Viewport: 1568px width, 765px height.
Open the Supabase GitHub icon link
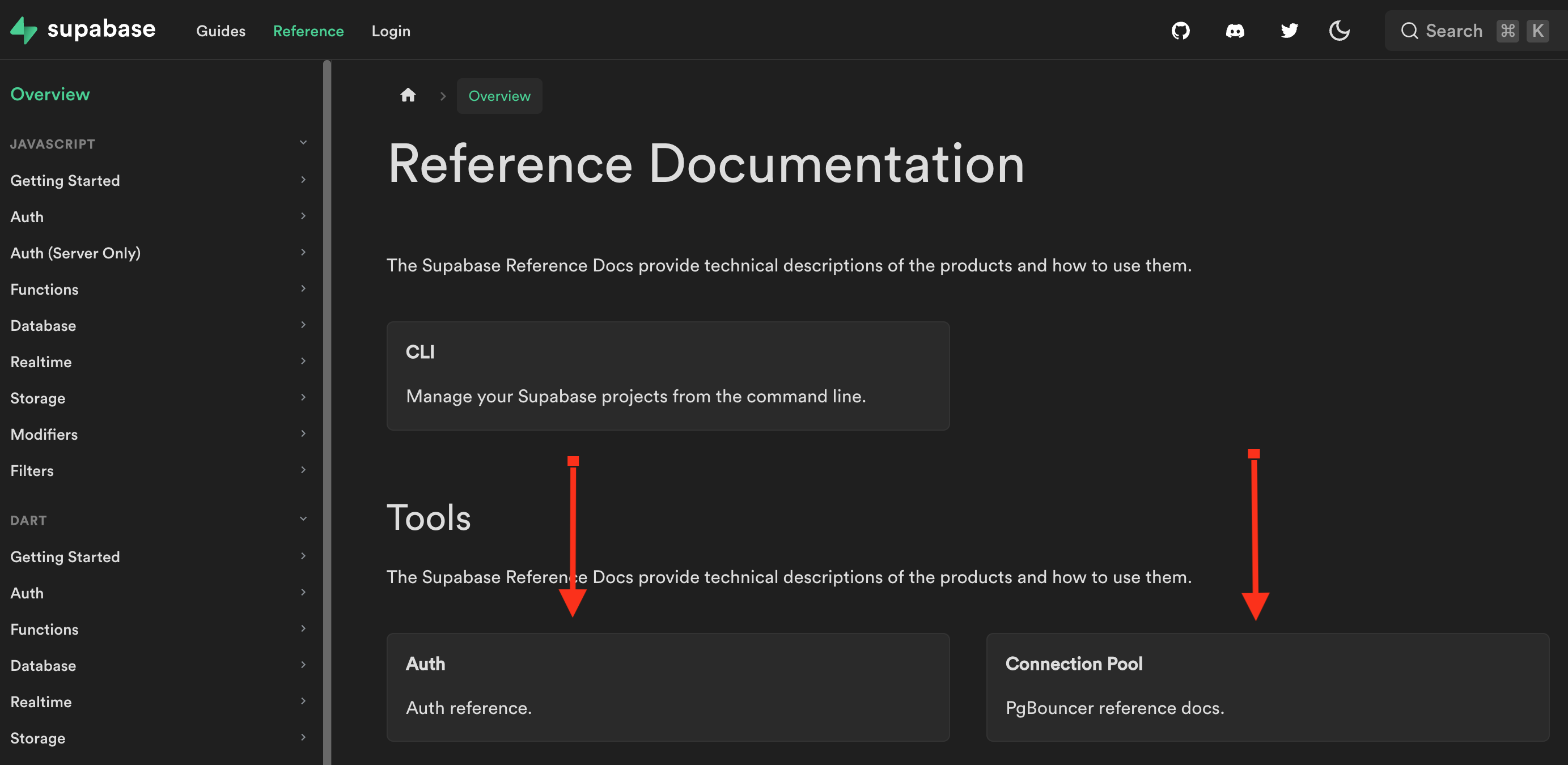pos(1180,31)
